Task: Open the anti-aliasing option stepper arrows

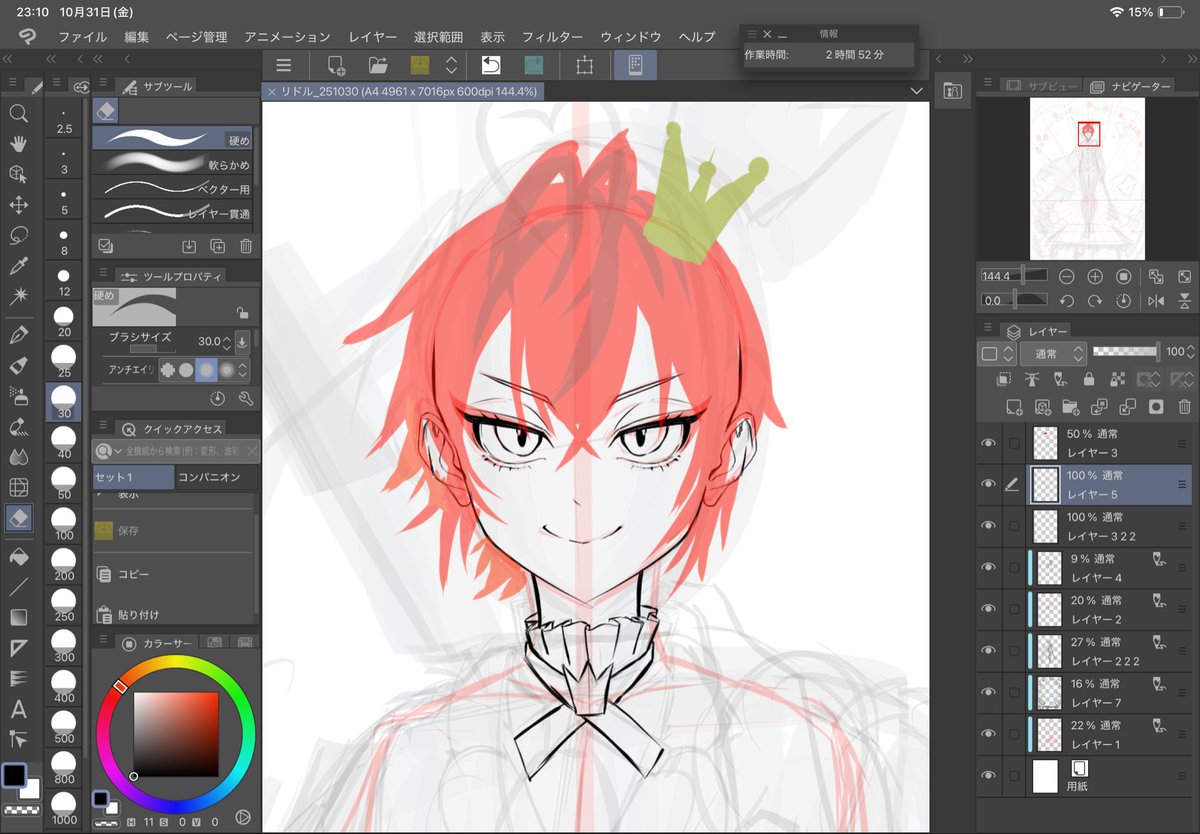Action: pos(244,370)
